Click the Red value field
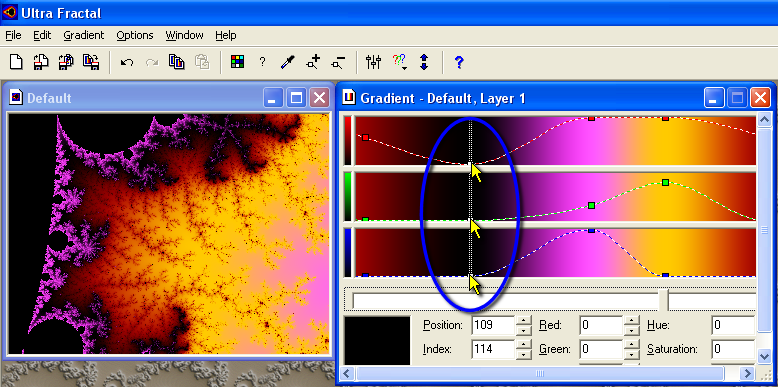778x387 pixels. coord(601,325)
